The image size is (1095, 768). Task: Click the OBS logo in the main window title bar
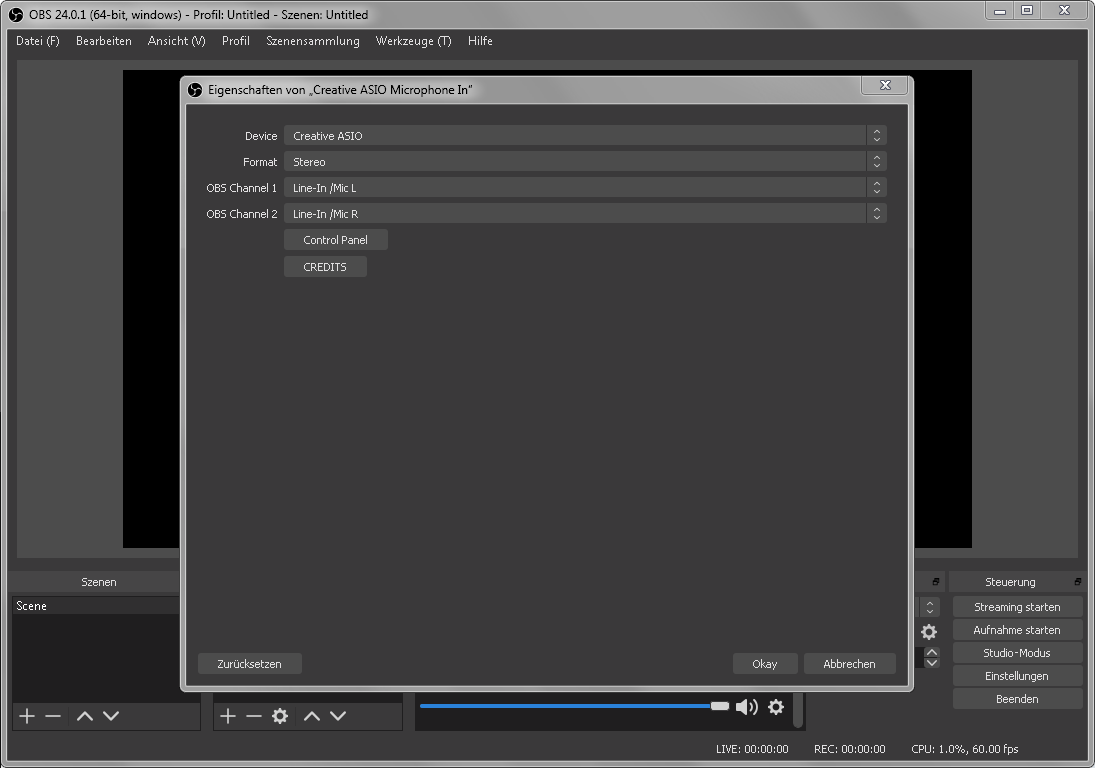(x=15, y=15)
